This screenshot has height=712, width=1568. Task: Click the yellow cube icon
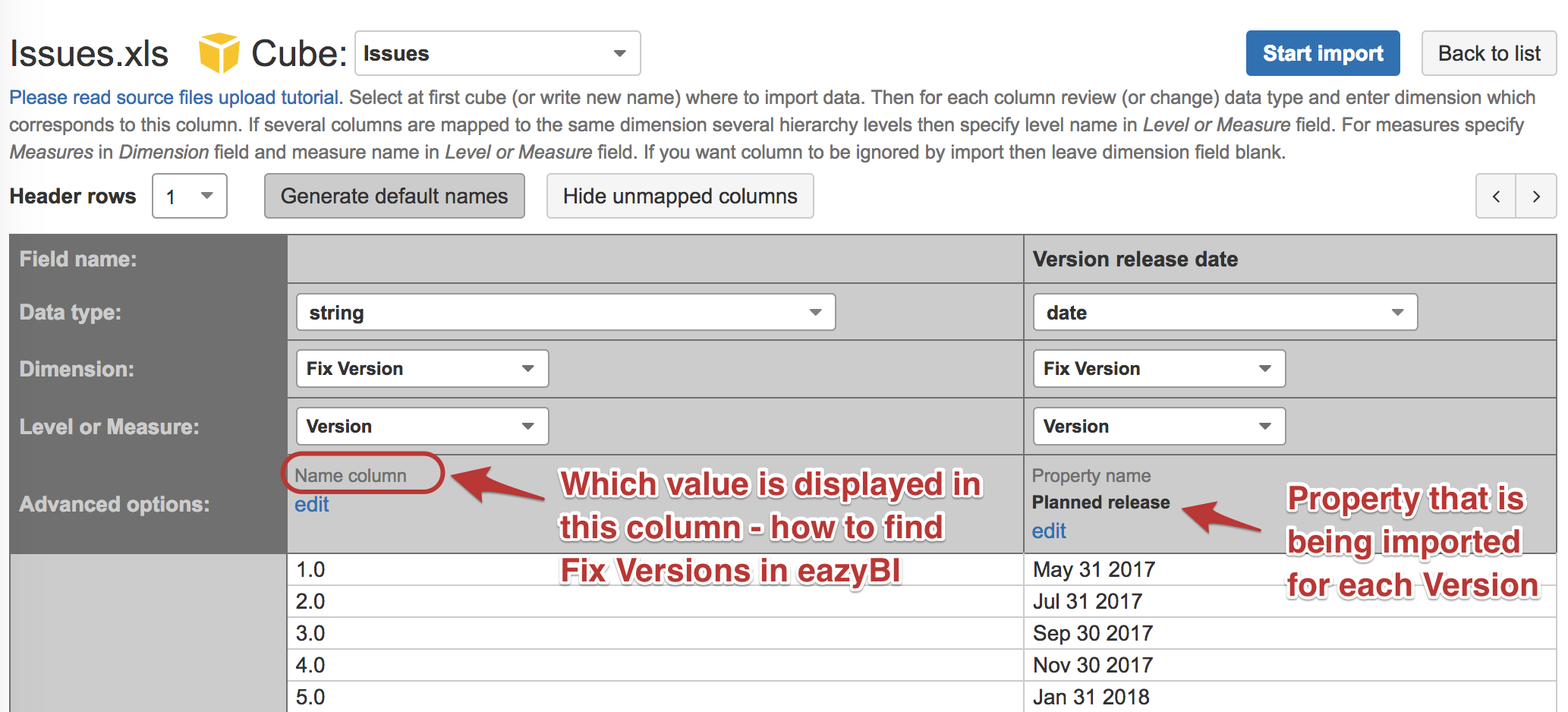coord(219,53)
